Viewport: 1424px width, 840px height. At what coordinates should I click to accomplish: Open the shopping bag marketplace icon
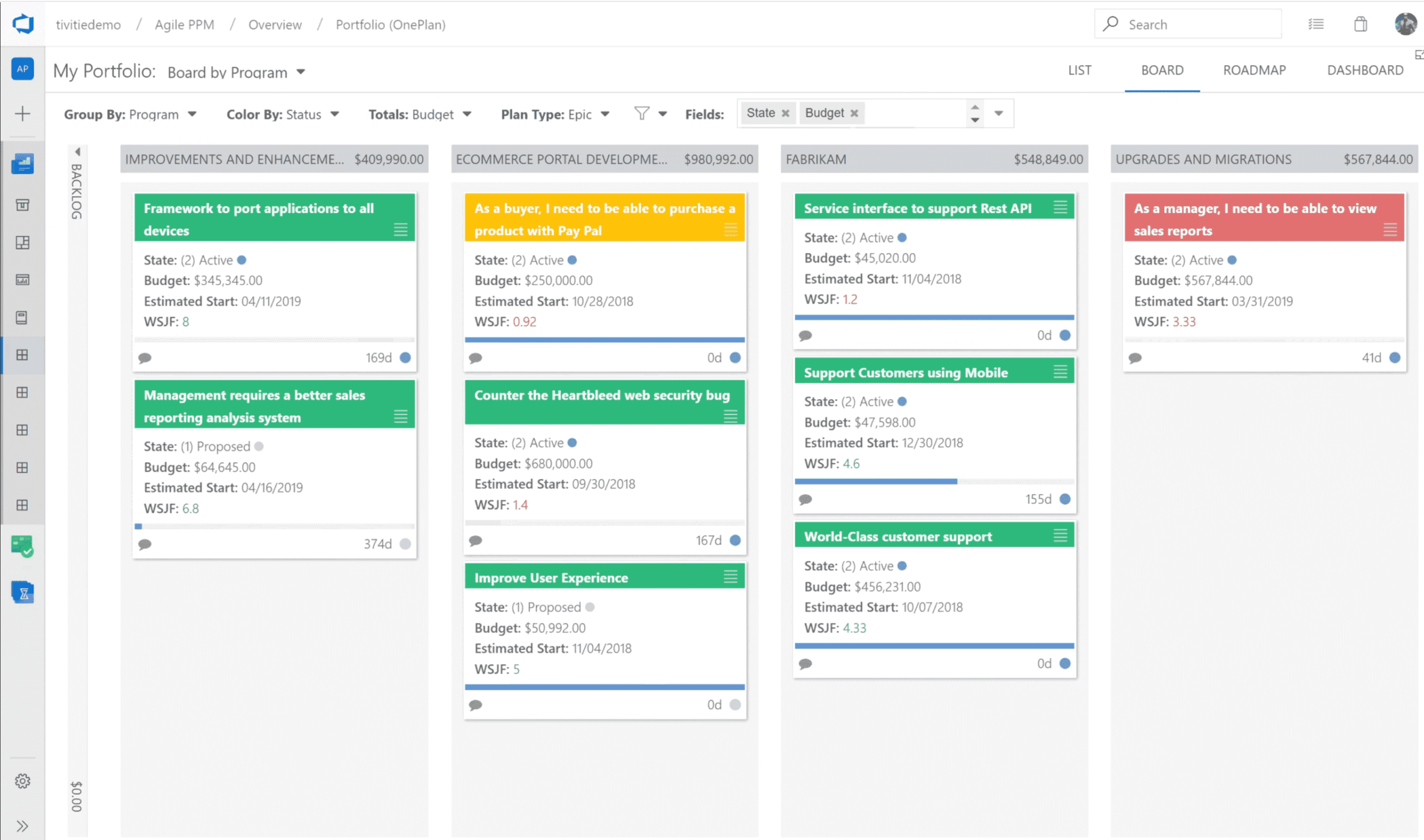tap(1361, 24)
